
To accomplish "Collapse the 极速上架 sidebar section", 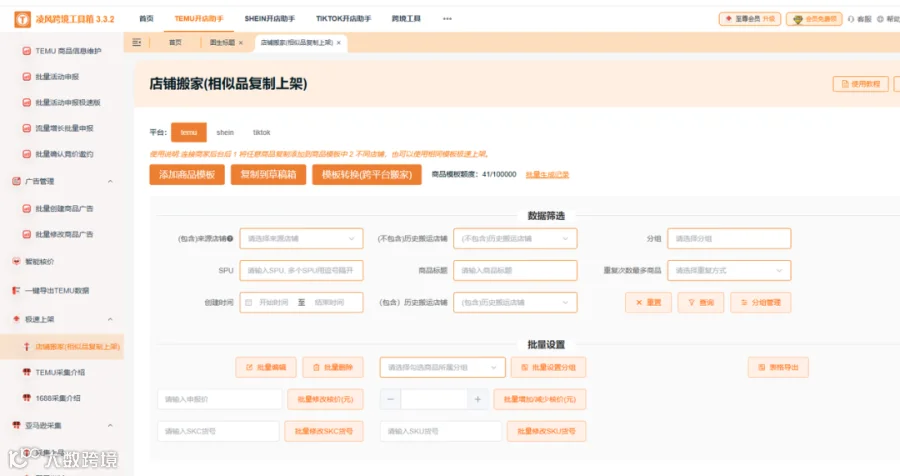I will point(110,319).
